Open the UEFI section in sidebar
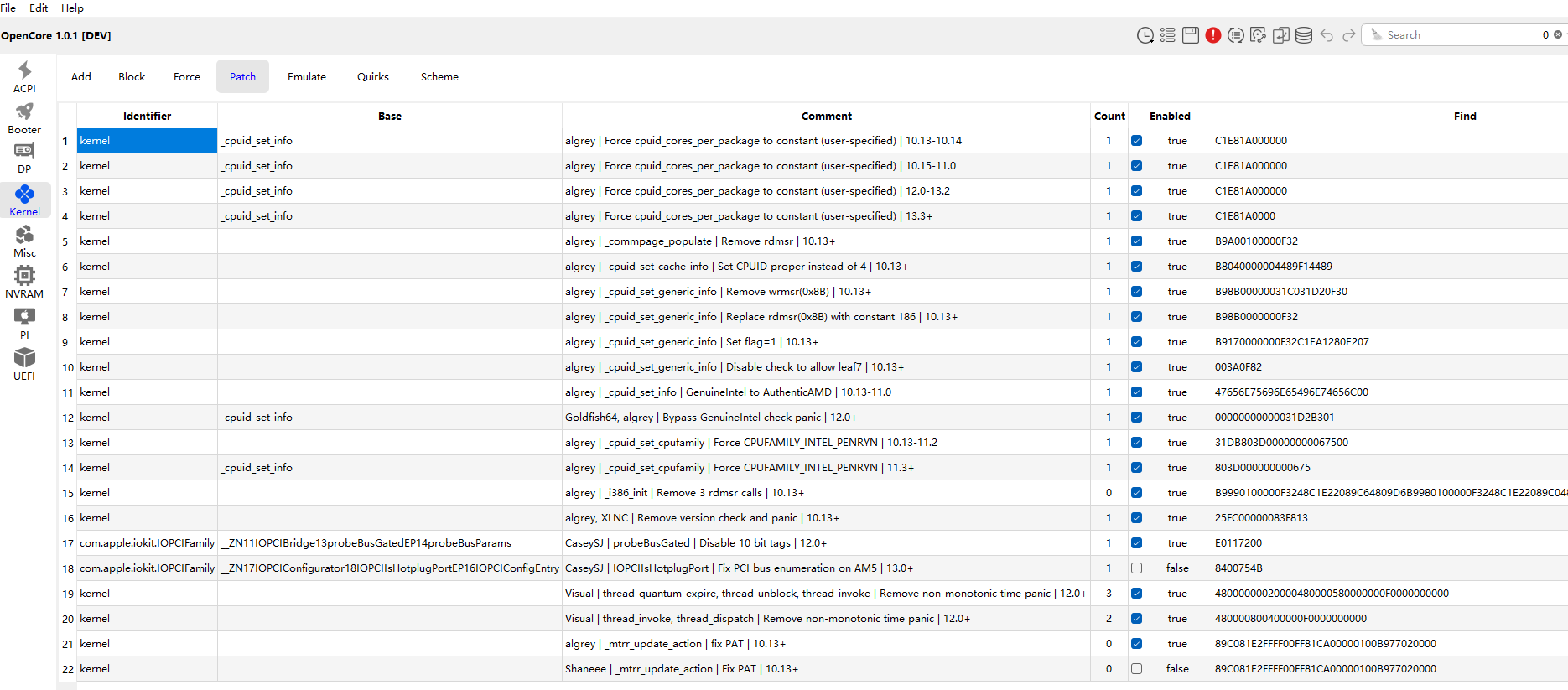This screenshot has width=1568, height=690. [24, 365]
